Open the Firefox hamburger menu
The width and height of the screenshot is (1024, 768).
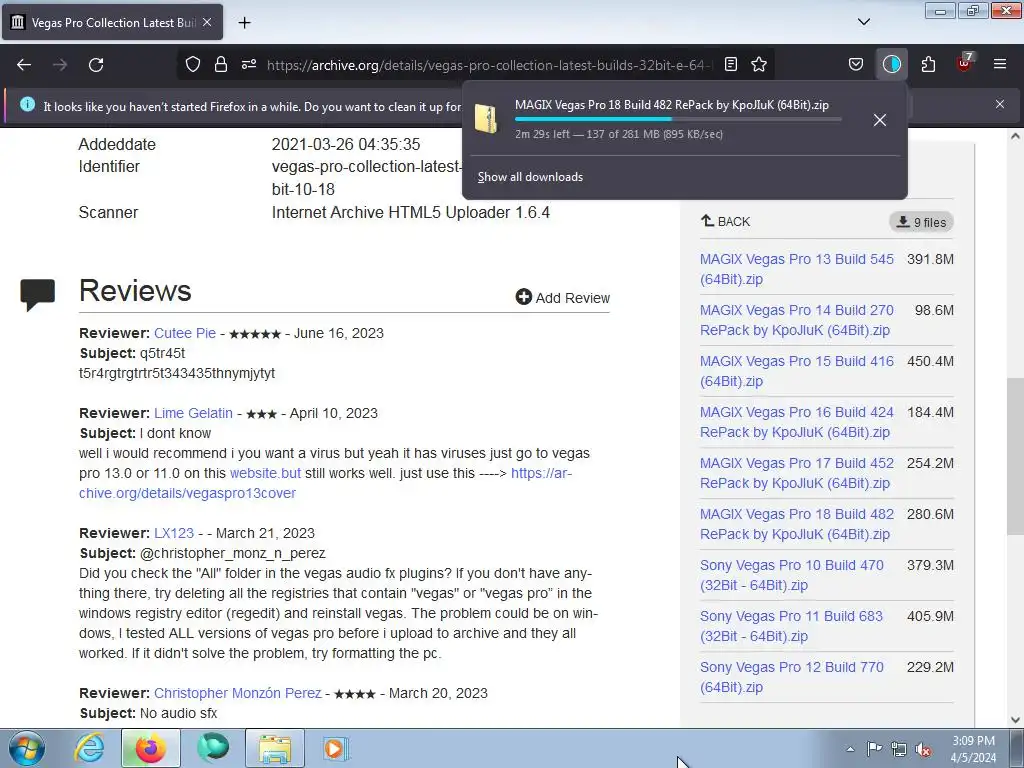click(1000, 65)
